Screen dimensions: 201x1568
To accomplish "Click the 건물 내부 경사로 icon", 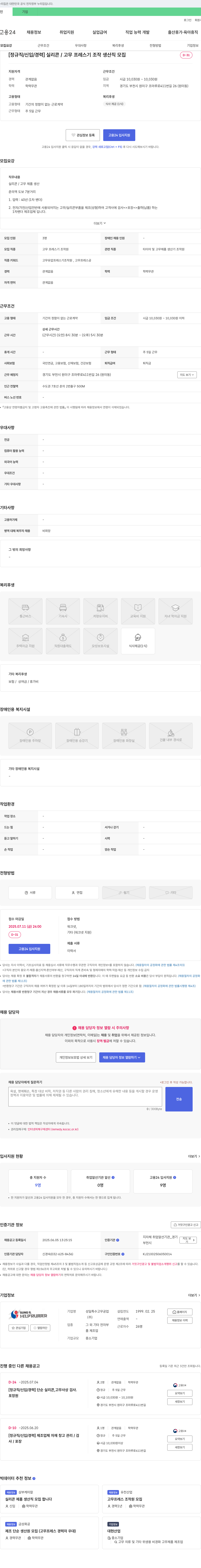I will [171, 735].
